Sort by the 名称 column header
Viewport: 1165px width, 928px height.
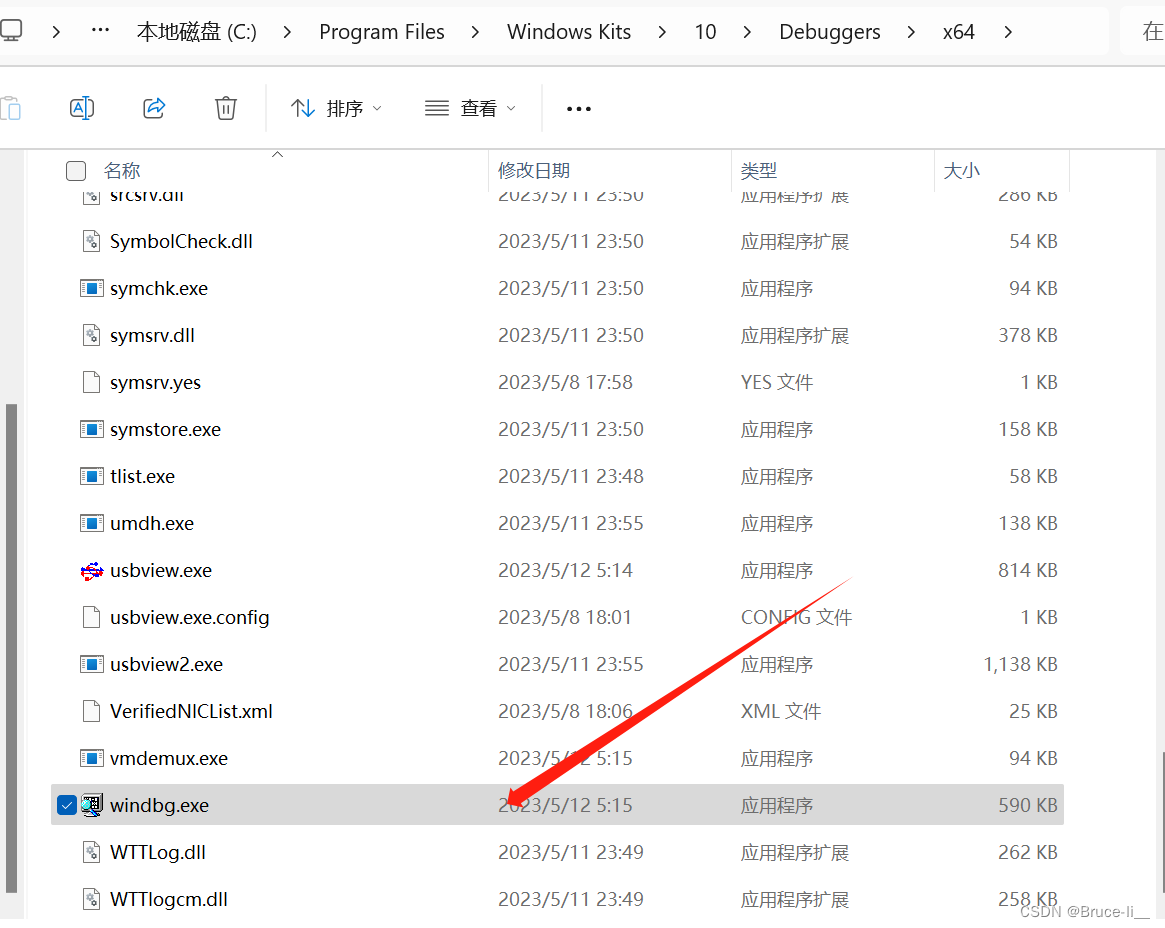coord(122,171)
